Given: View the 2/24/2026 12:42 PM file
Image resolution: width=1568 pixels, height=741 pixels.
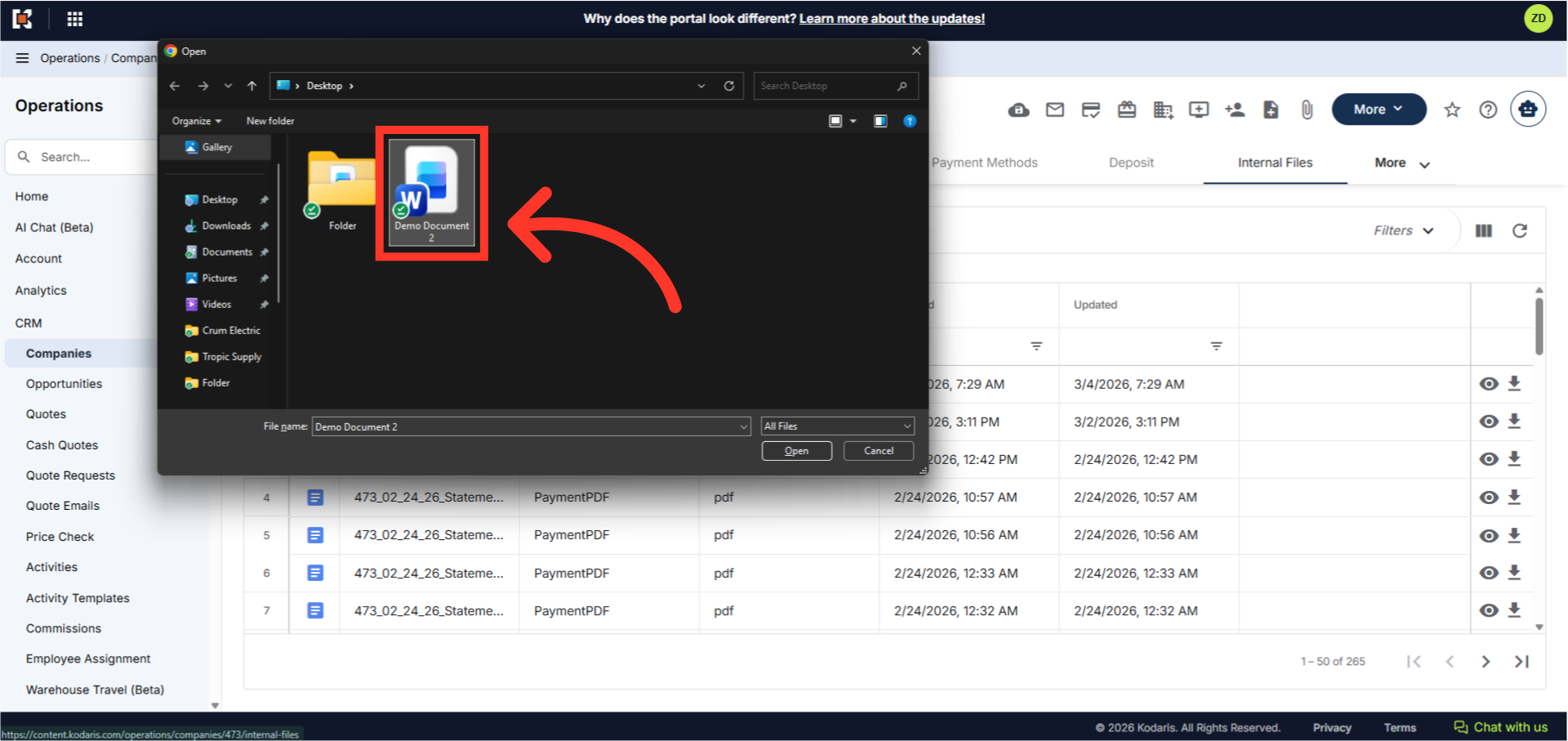Looking at the screenshot, I should tap(1489, 459).
